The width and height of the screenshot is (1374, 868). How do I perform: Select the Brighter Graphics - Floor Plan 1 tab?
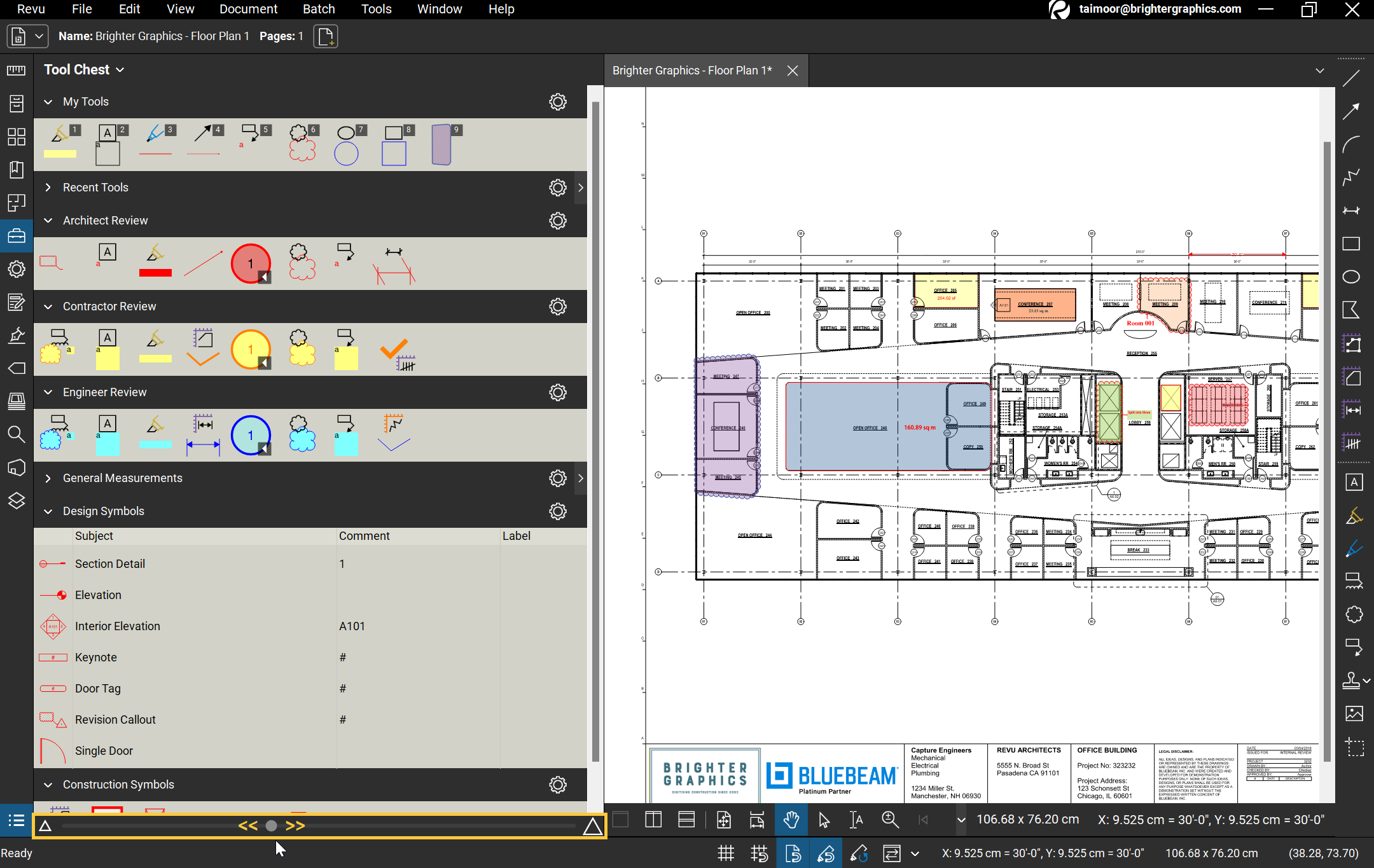click(692, 71)
